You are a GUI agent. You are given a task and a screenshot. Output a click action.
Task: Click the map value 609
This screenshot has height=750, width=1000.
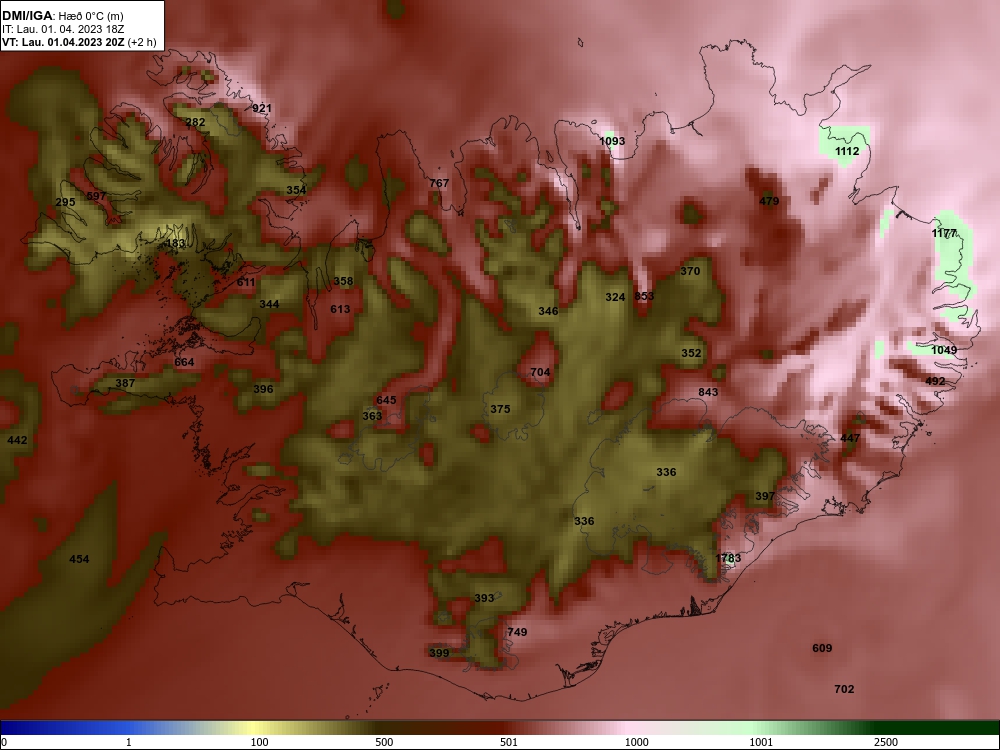pyautogui.click(x=822, y=649)
